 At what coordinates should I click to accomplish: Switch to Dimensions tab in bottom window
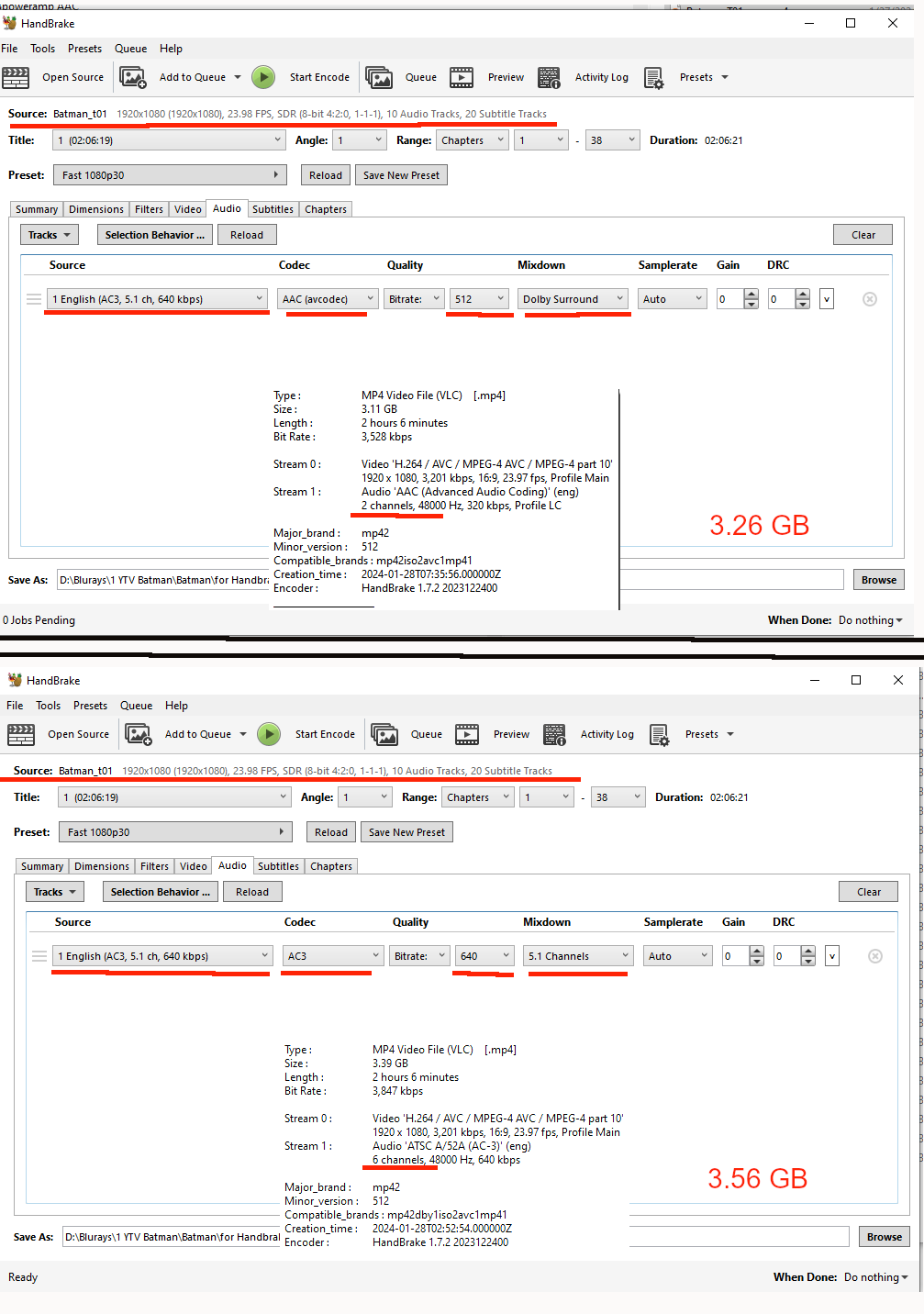click(102, 866)
